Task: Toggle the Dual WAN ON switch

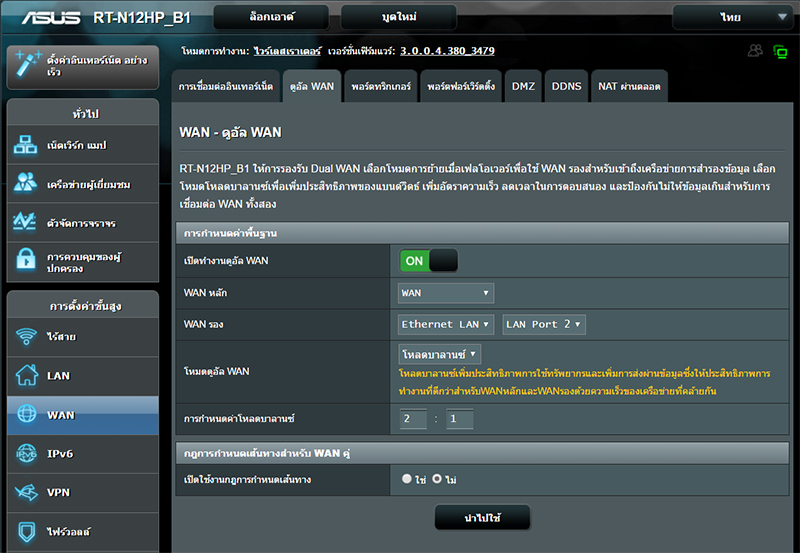Action: pos(429,261)
